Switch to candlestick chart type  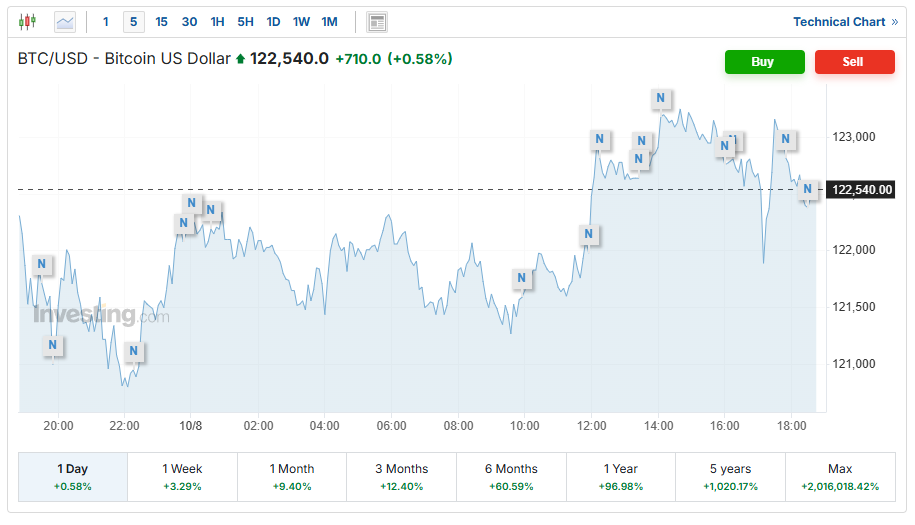(x=27, y=21)
